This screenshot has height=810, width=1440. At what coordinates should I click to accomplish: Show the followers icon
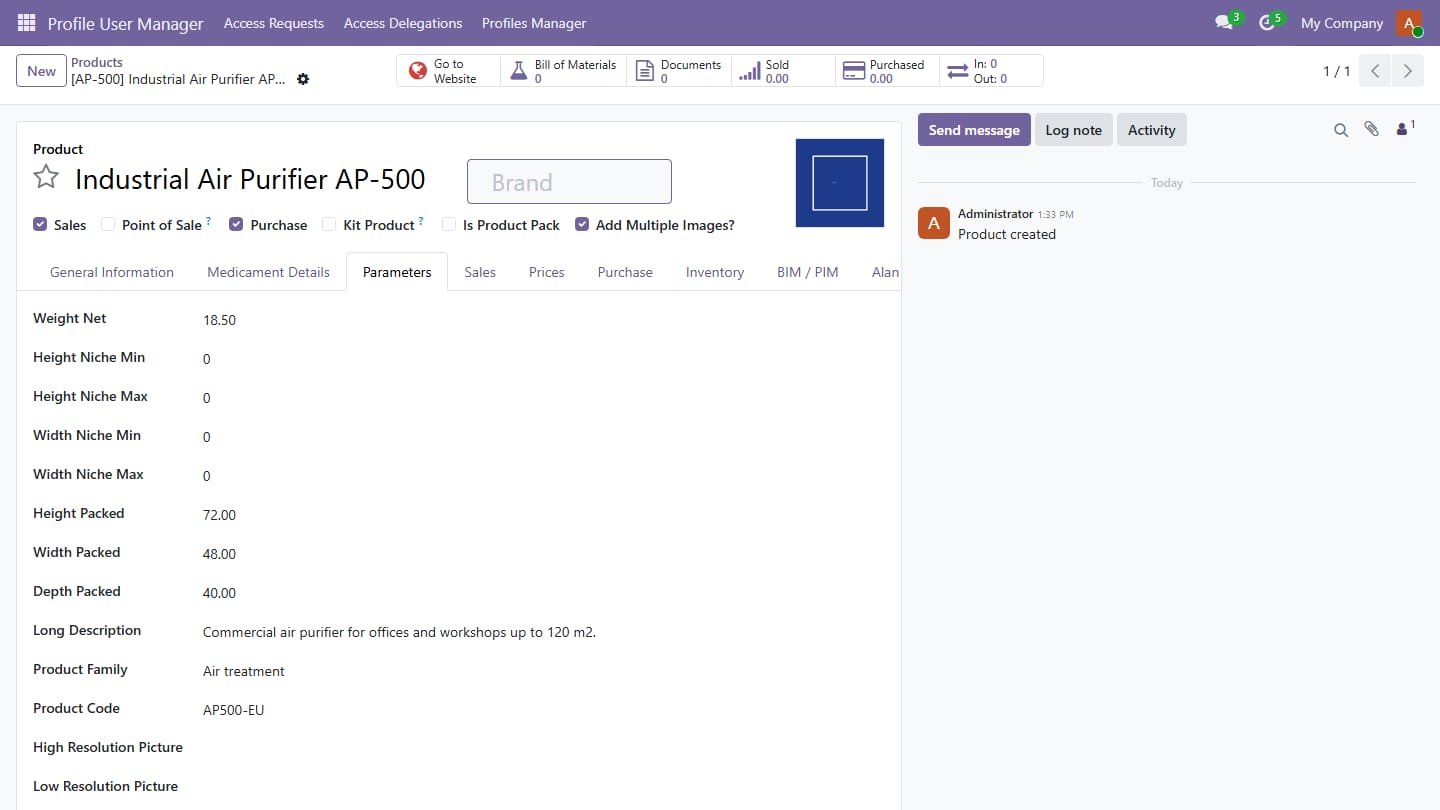point(1405,128)
